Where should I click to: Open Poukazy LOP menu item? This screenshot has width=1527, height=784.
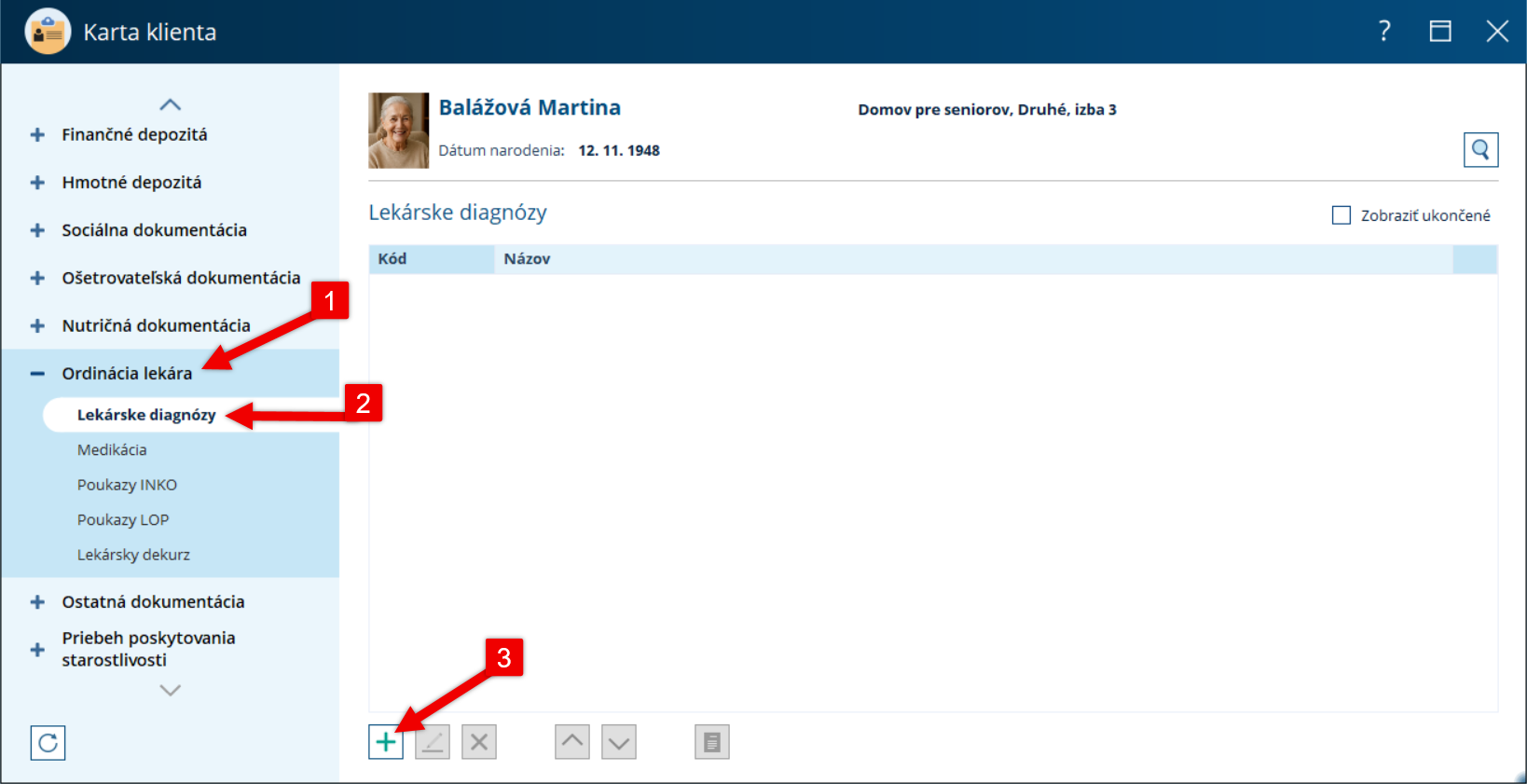(123, 519)
